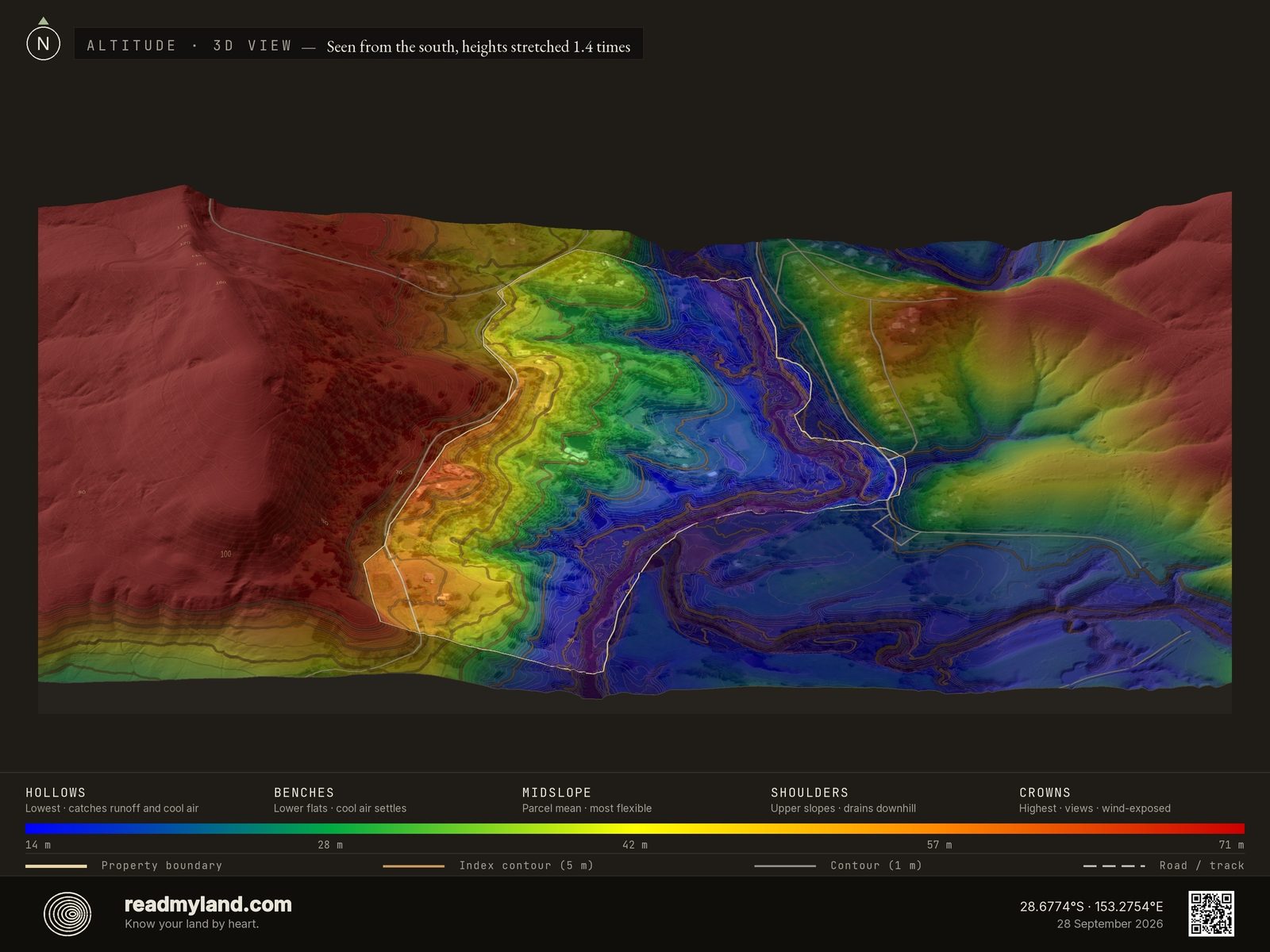
Task: Select the HOLLOWS heading
Action: point(56,793)
